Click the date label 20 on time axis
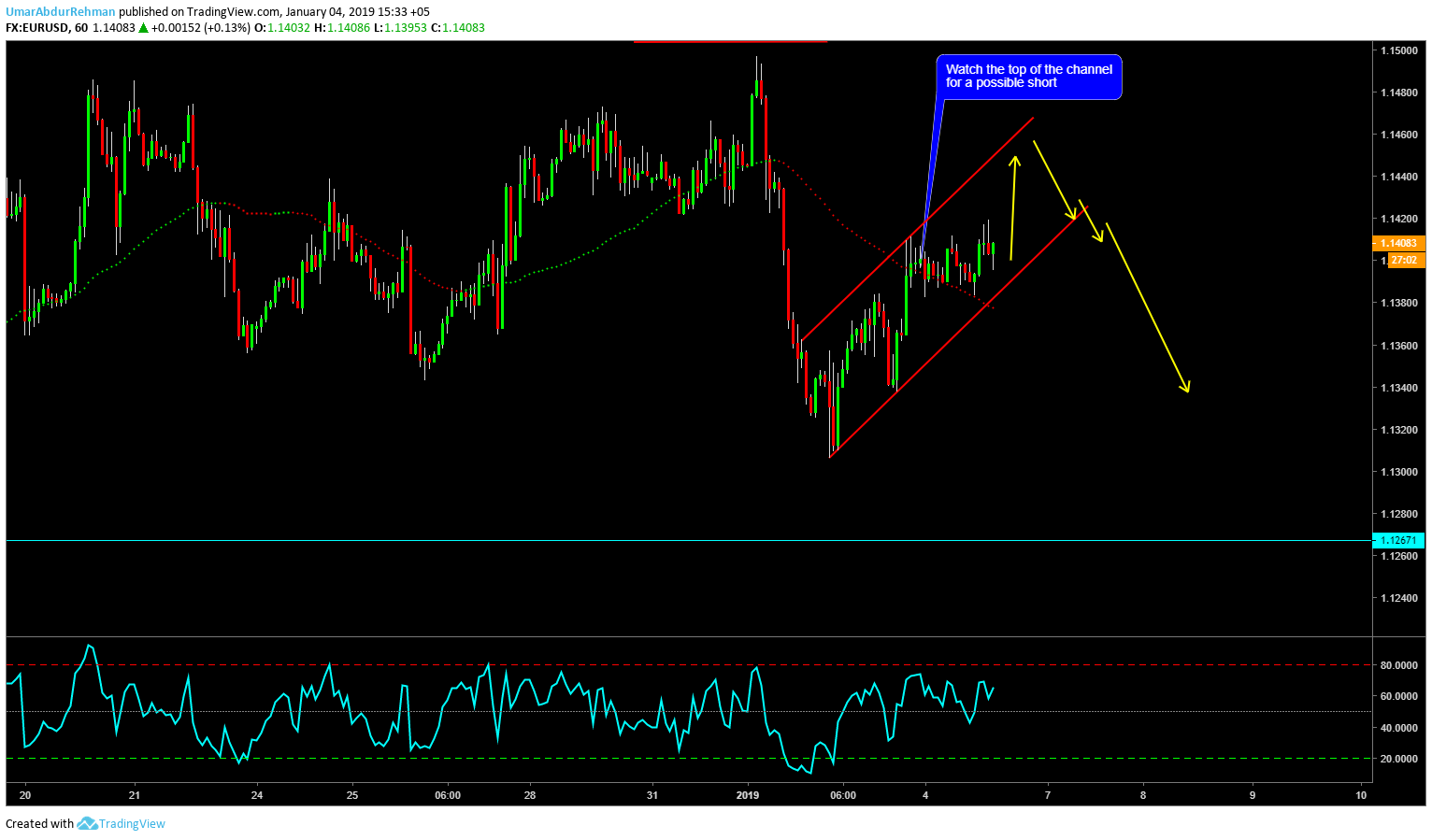This screenshot has width=1432, height=840. tap(25, 795)
